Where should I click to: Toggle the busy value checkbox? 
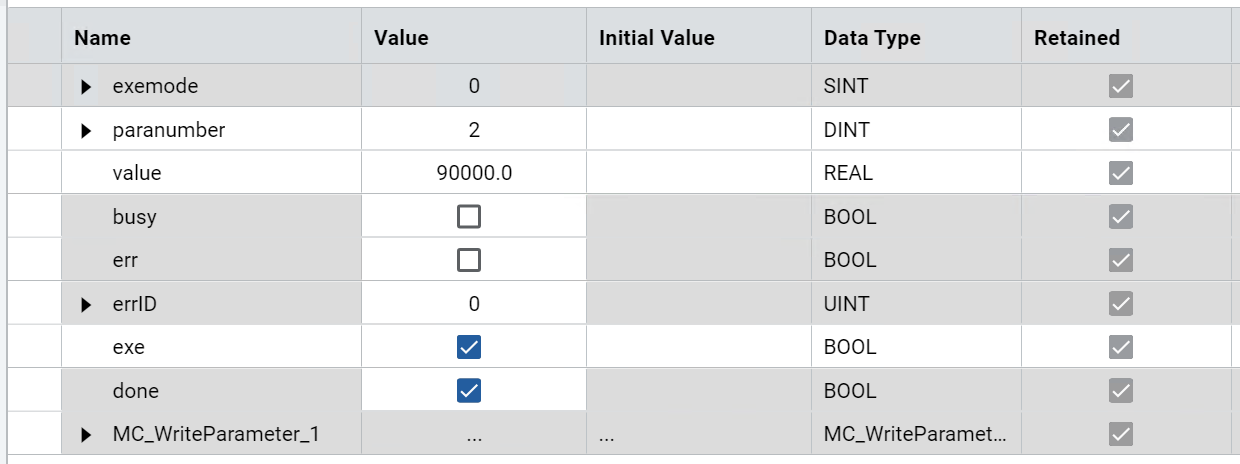pyautogui.click(x=468, y=217)
